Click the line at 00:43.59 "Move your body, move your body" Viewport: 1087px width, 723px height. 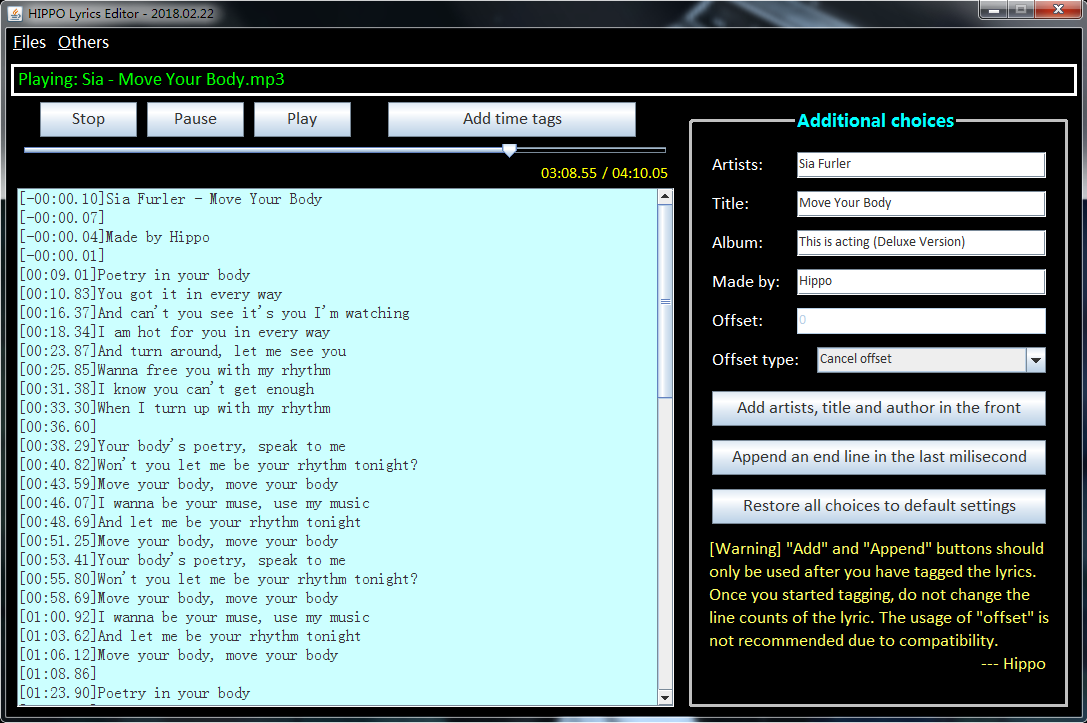click(179, 485)
